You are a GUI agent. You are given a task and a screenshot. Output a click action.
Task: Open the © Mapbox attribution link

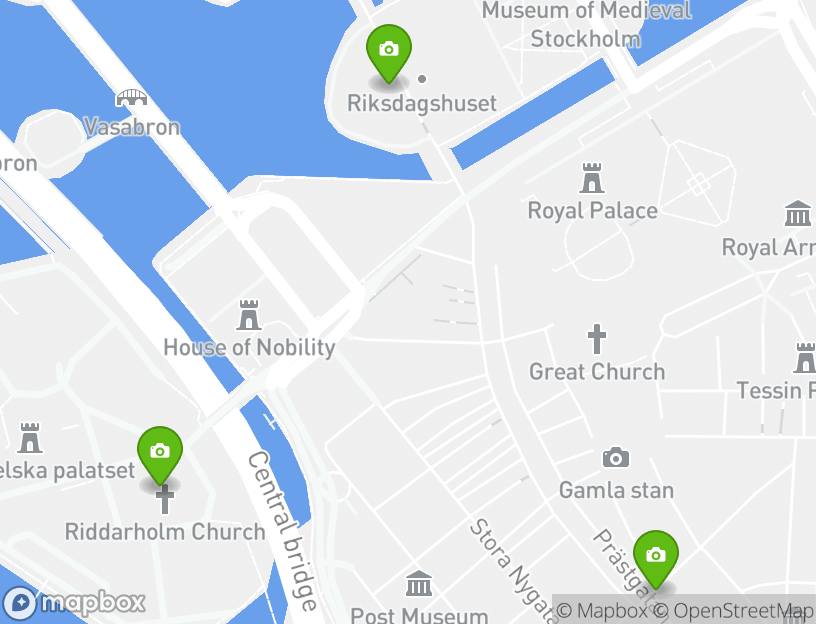[x=602, y=610]
